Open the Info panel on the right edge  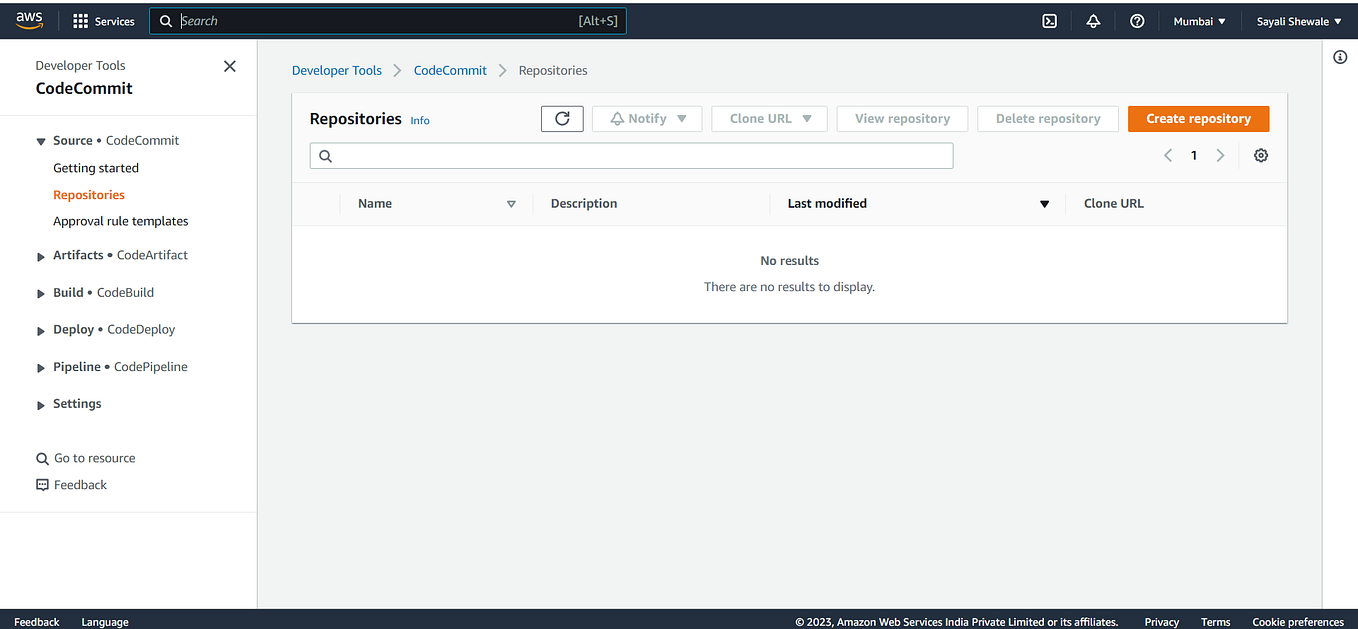point(1340,57)
